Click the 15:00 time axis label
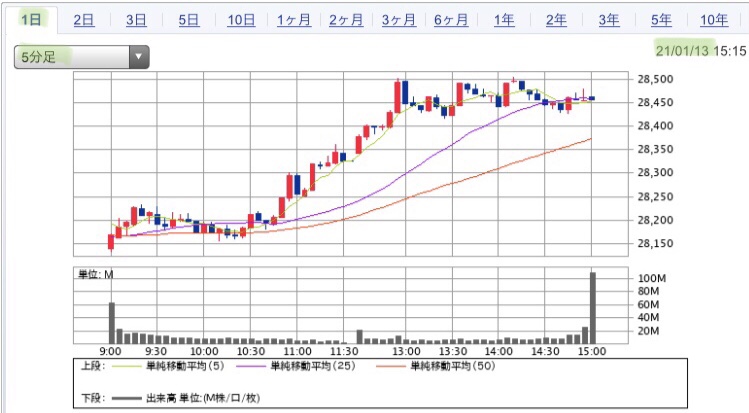The image size is (749, 413). tap(592, 352)
